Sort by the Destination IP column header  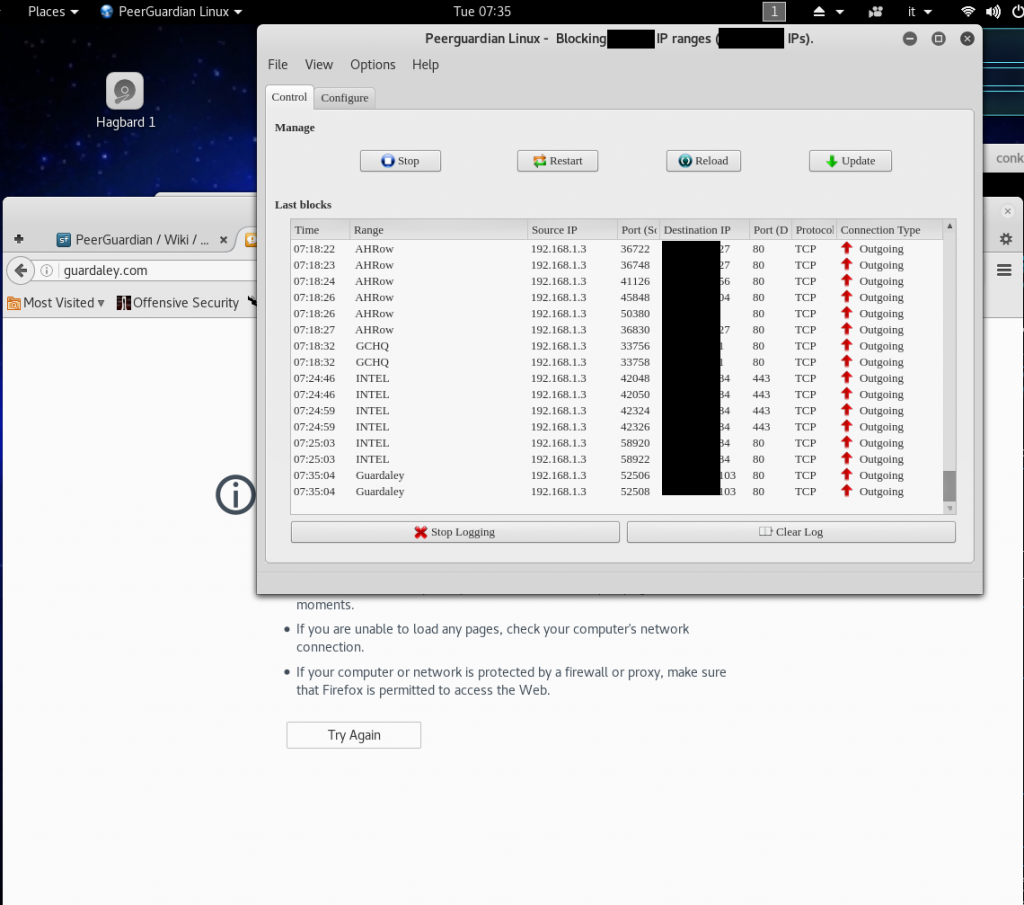click(x=705, y=230)
